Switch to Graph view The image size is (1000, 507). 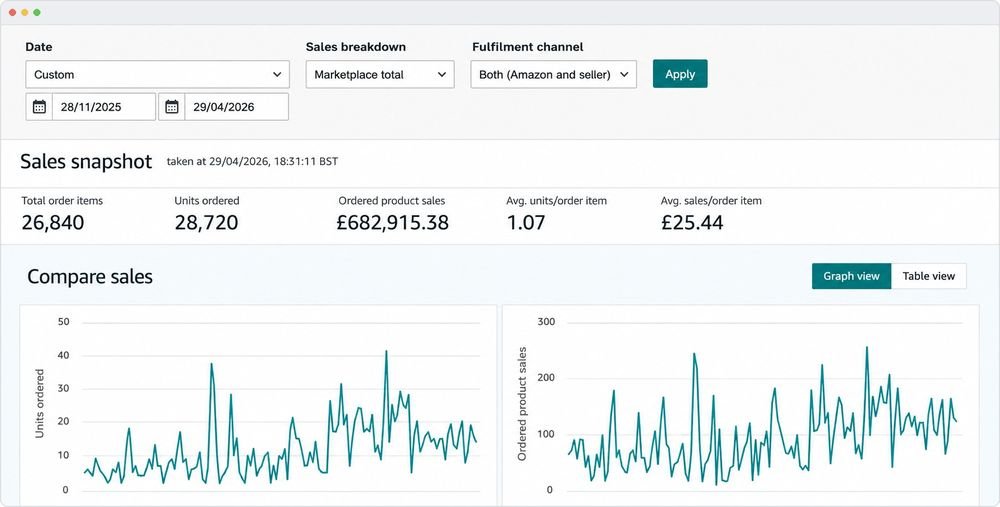[851, 276]
